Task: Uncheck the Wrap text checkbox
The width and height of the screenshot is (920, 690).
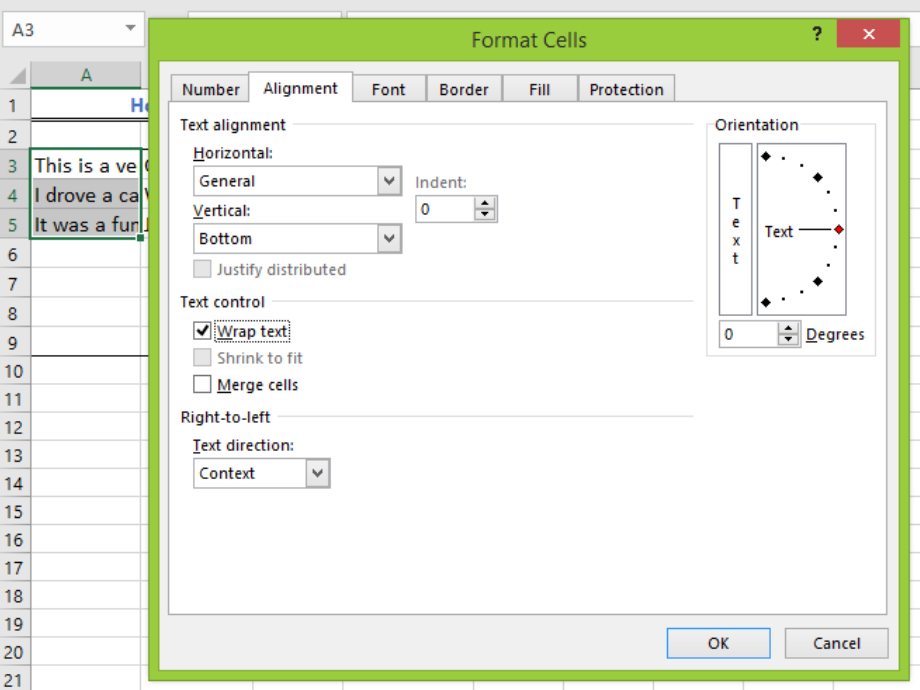Action: click(201, 331)
